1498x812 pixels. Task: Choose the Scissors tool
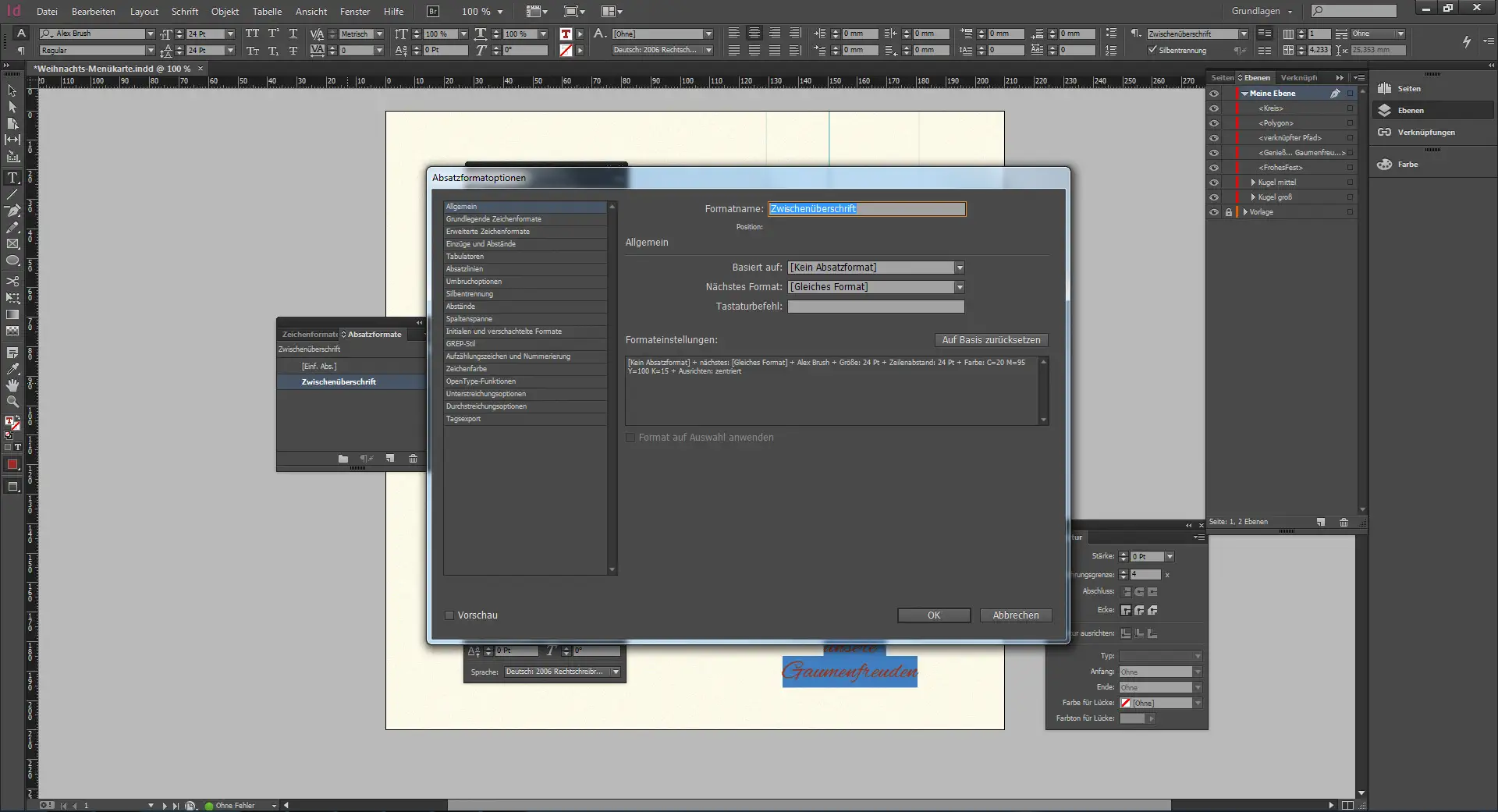click(12, 281)
